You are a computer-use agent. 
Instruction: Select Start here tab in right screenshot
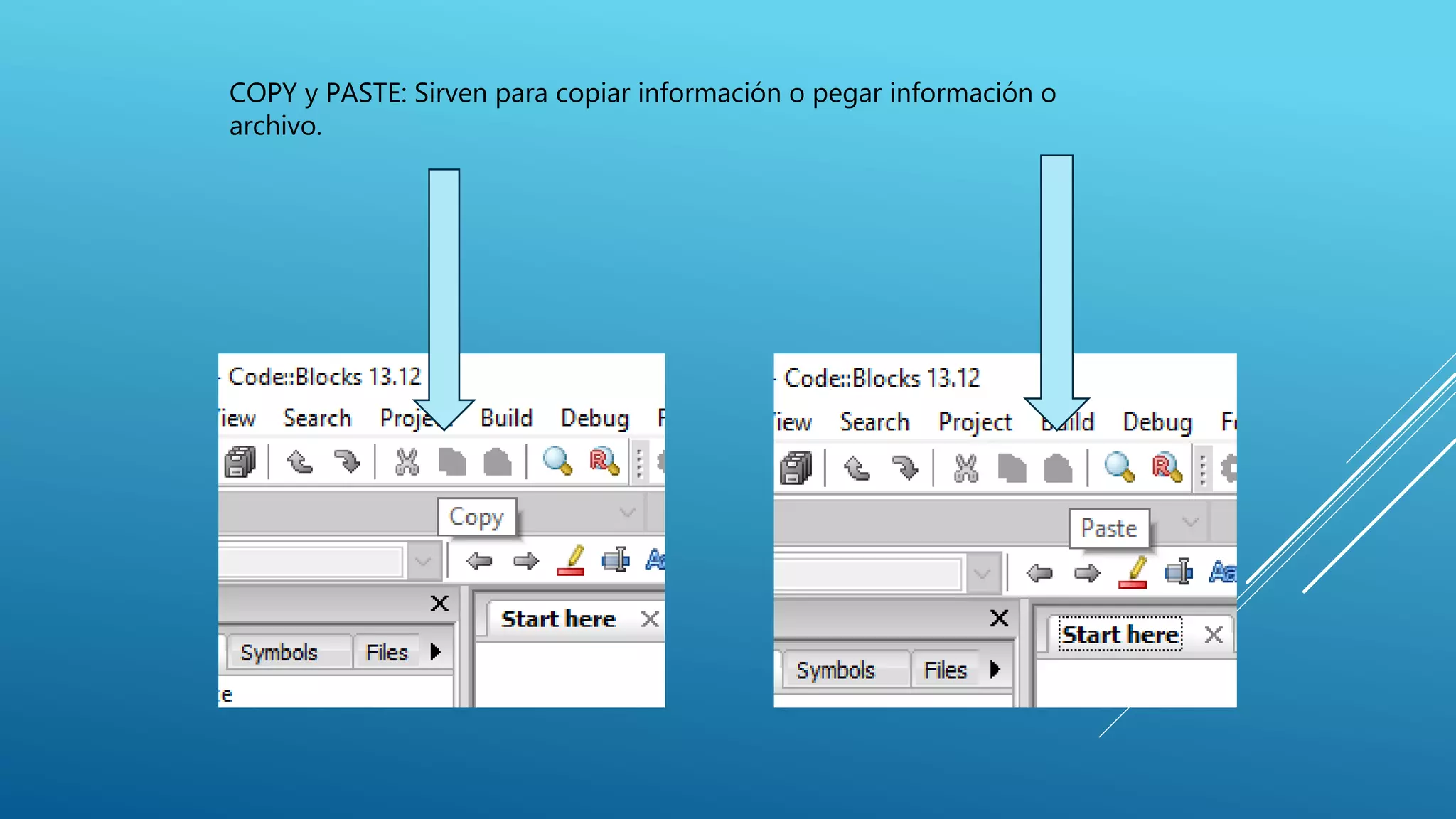(x=1121, y=634)
